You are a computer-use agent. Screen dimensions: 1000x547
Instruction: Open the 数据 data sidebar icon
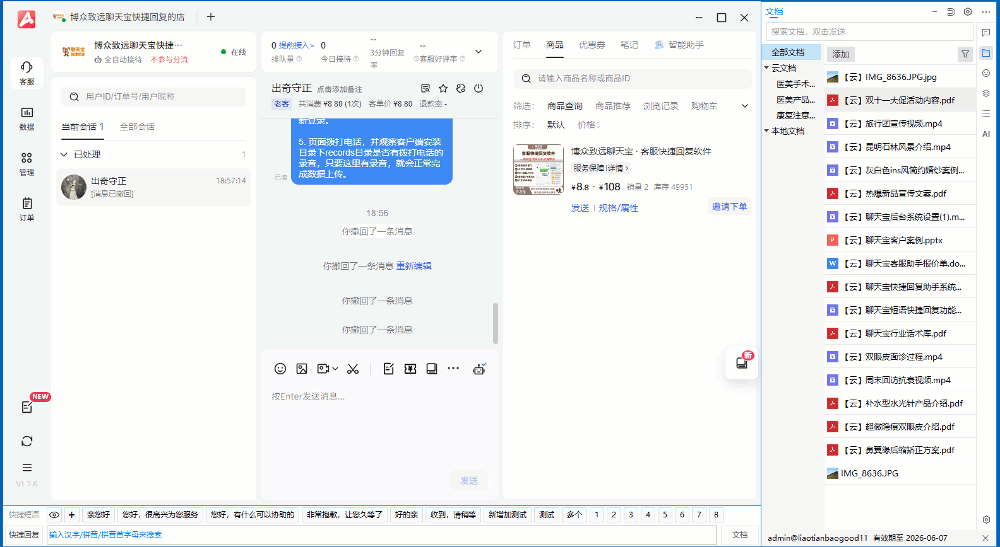pyautogui.click(x=27, y=119)
